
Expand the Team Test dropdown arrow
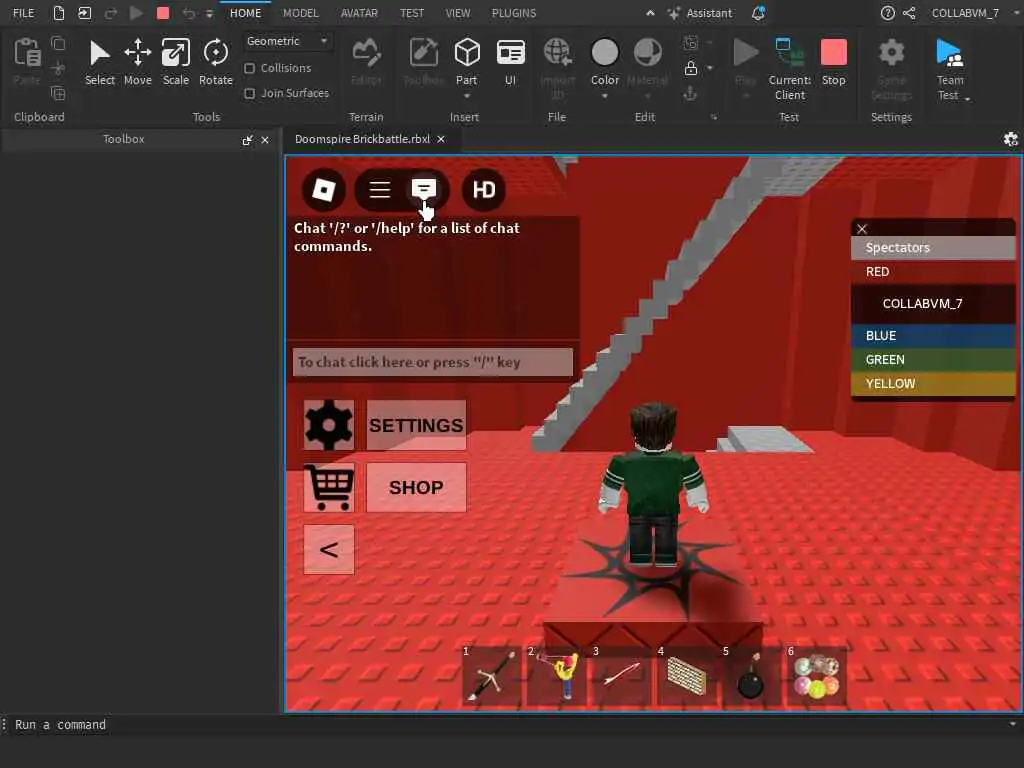[x=967, y=99]
